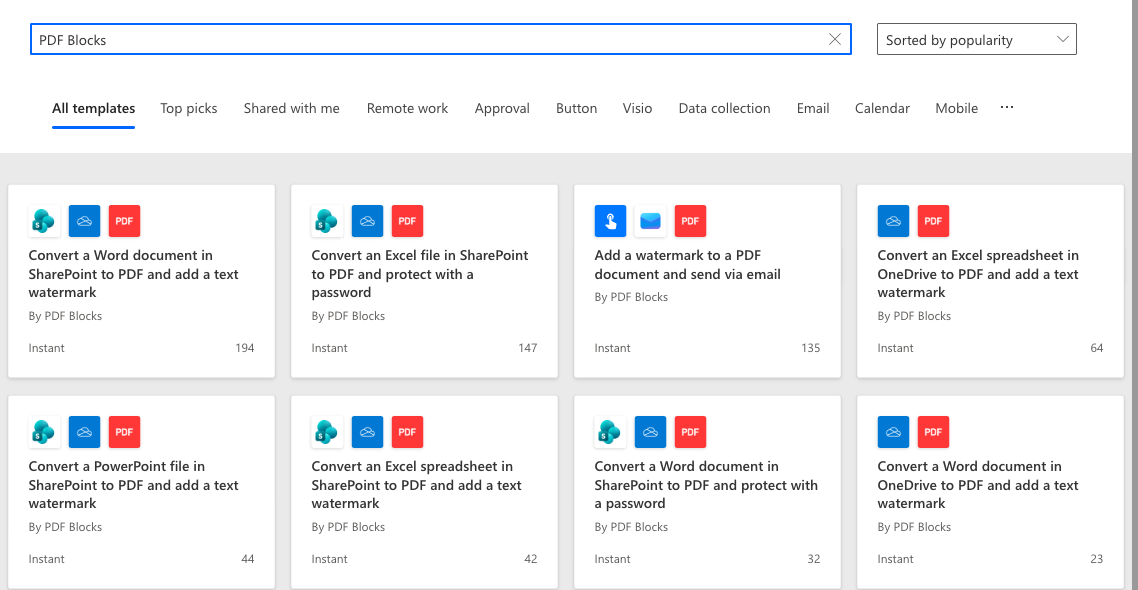Viewport: 1138px width, 590px height.
Task: Click PDF icon on Word OneDrive watermark card
Action: (x=933, y=432)
